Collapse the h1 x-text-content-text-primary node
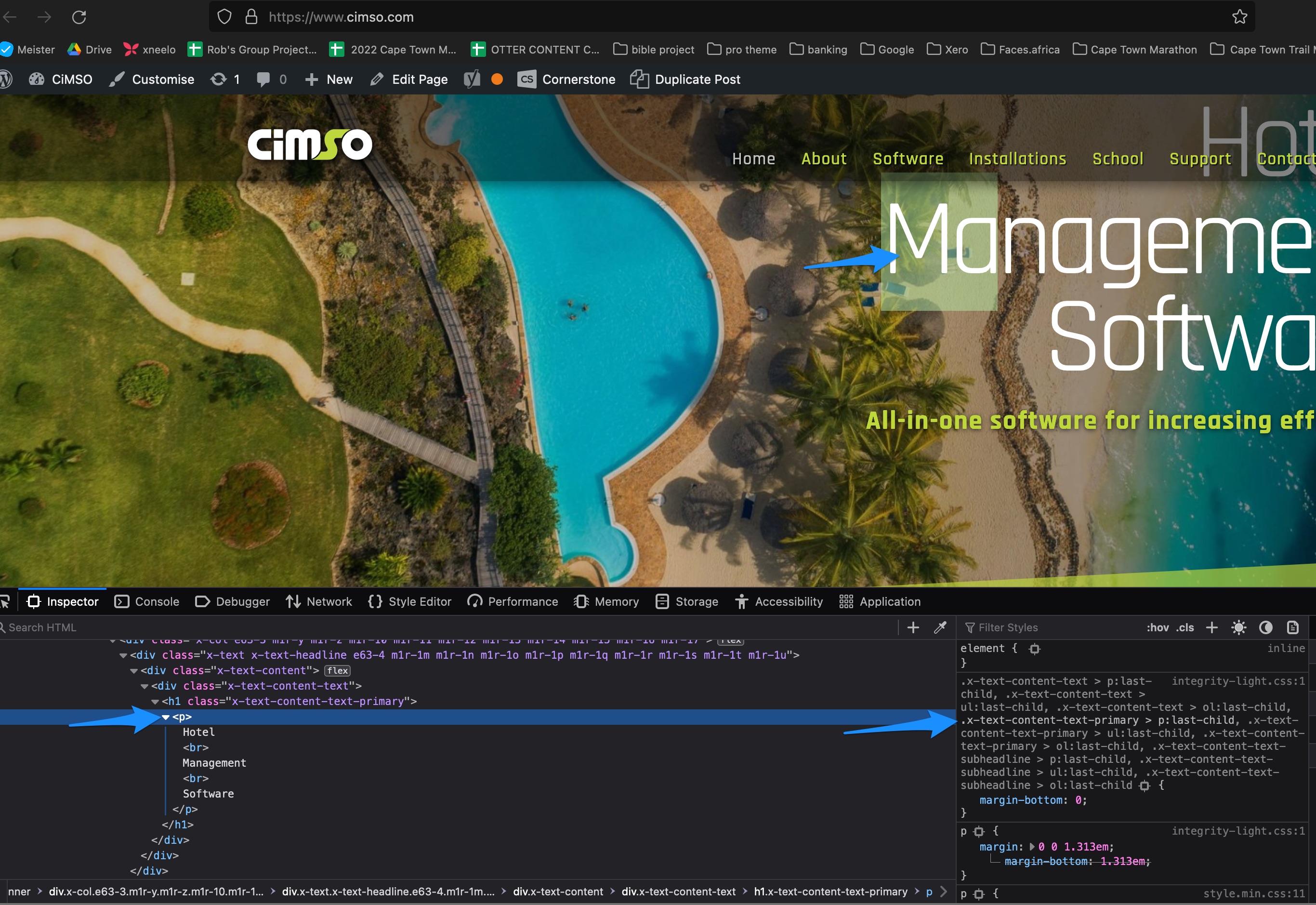 155,702
